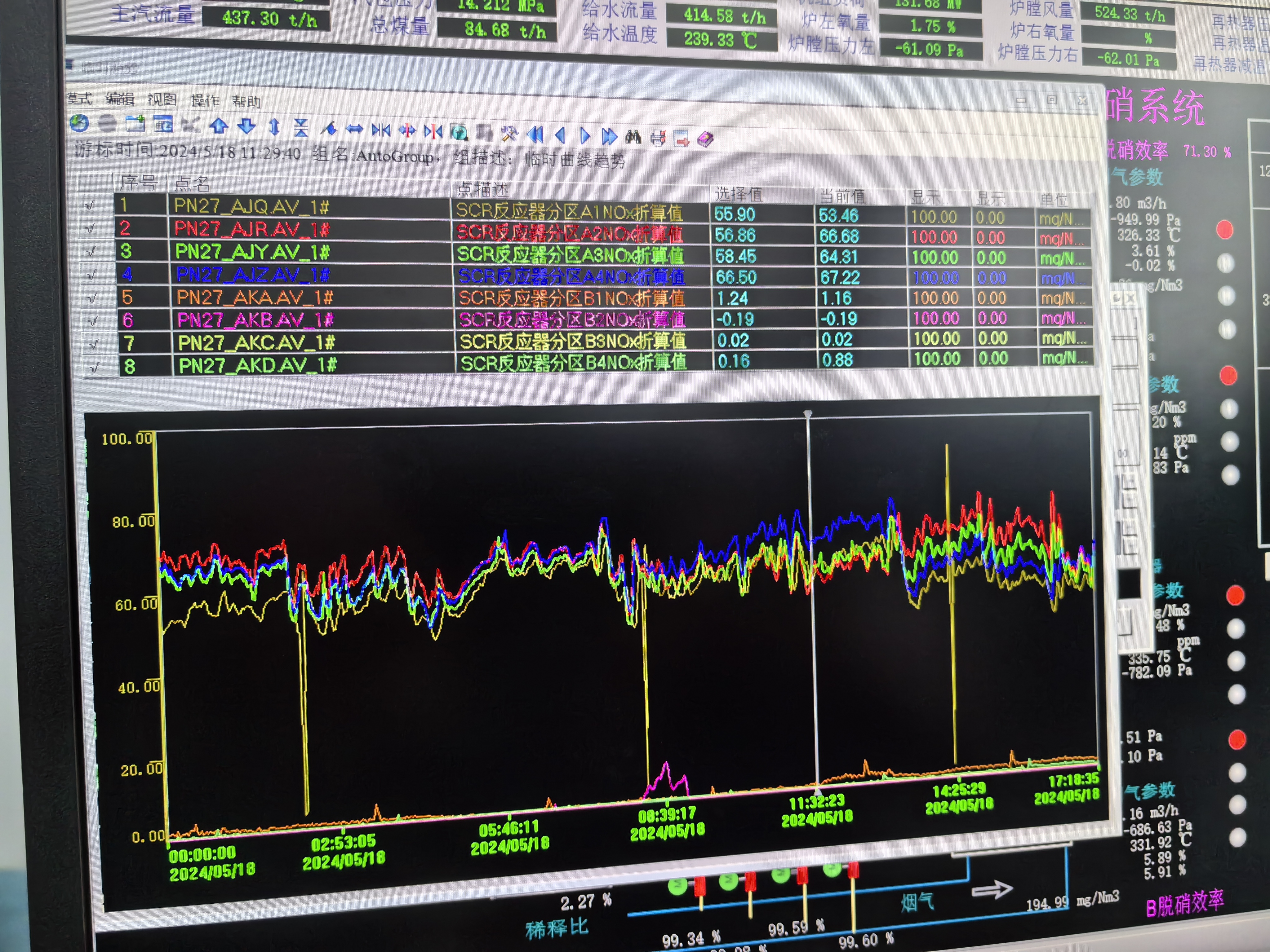Click the purple help book icon
This screenshot has height=952, width=1270.
click(705, 139)
